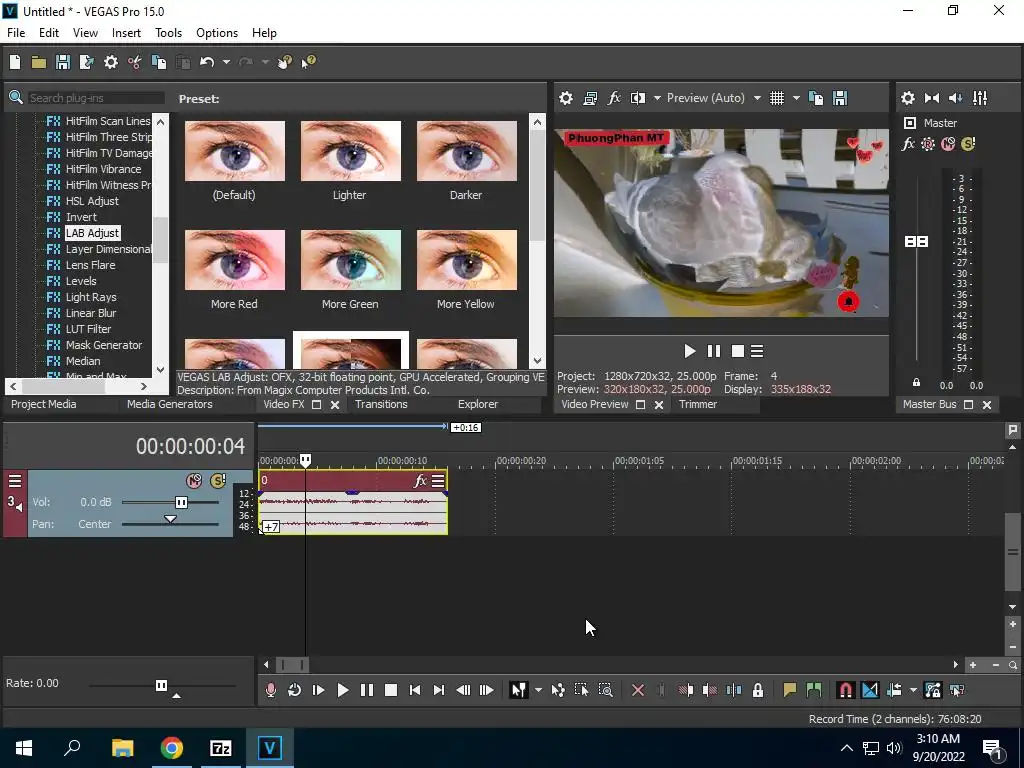Toggle Master bus solo icon
The image size is (1024, 768).
pyautogui.click(x=968, y=144)
